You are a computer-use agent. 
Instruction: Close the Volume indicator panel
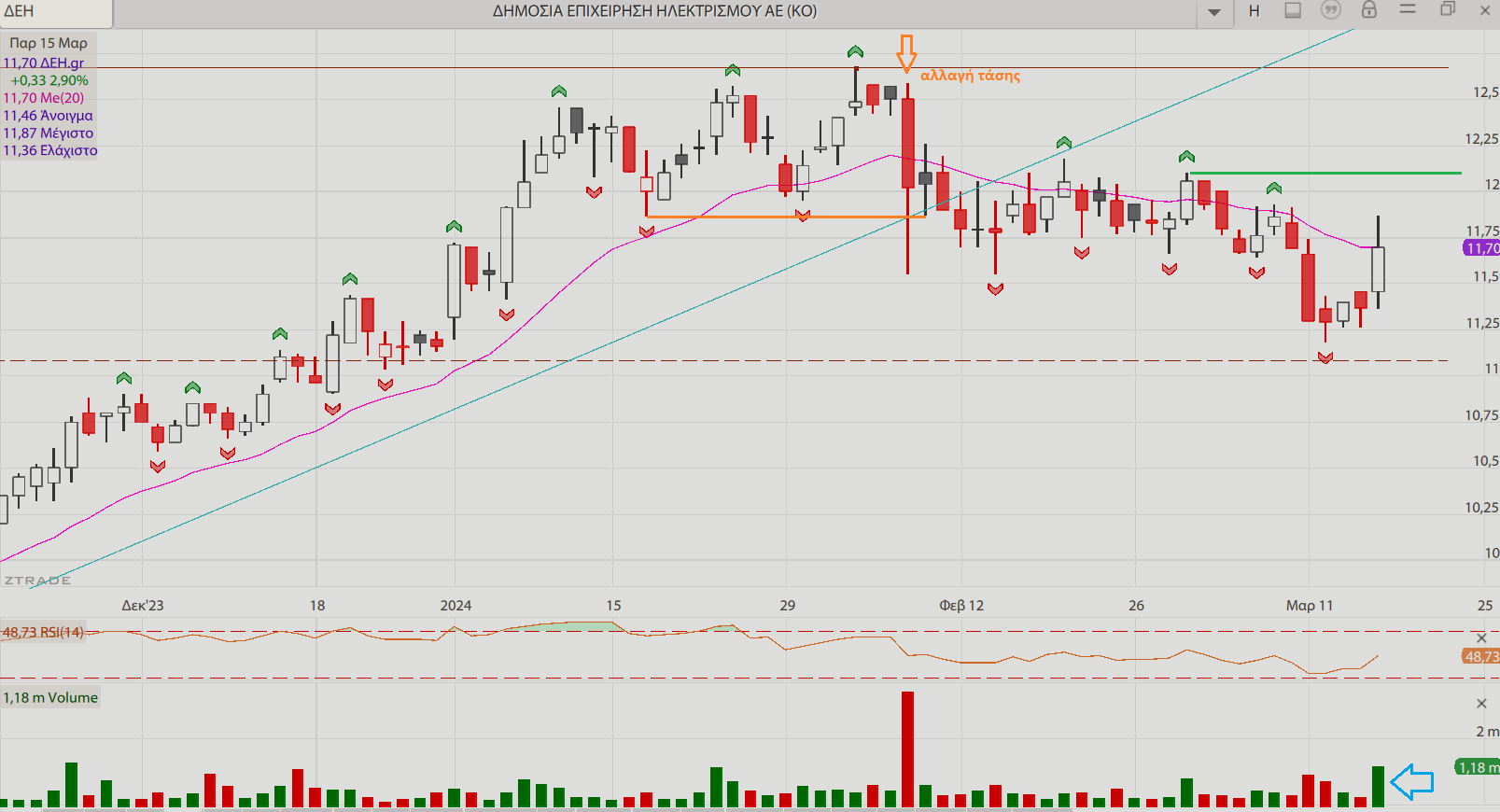(1481, 704)
